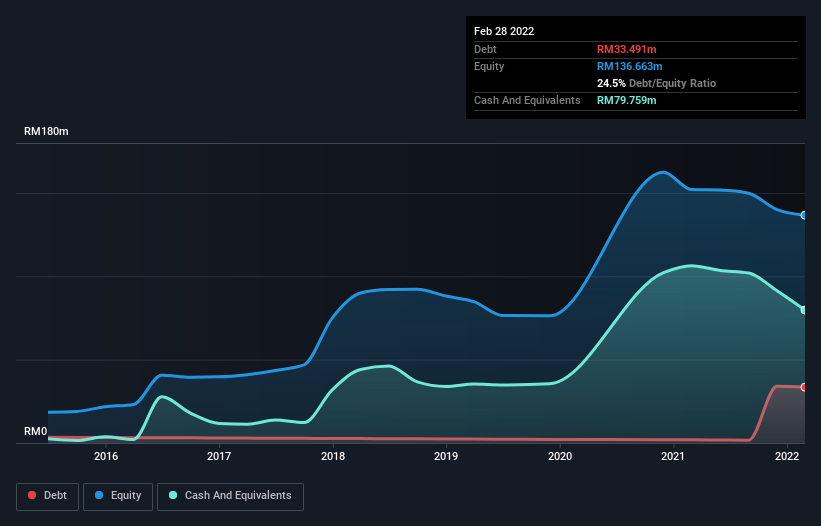Click the 2018 x-axis label

(x=333, y=456)
